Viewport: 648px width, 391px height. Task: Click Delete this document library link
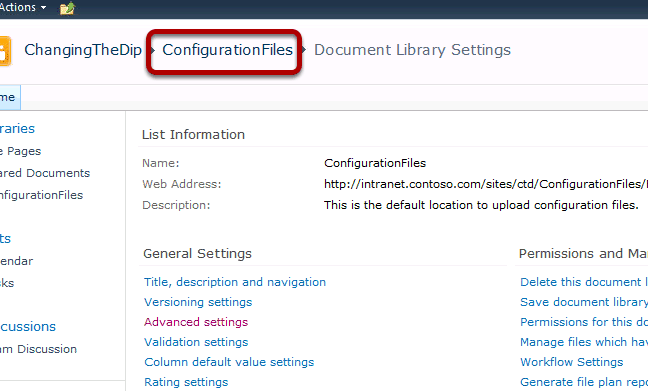pyautogui.click(x=584, y=282)
